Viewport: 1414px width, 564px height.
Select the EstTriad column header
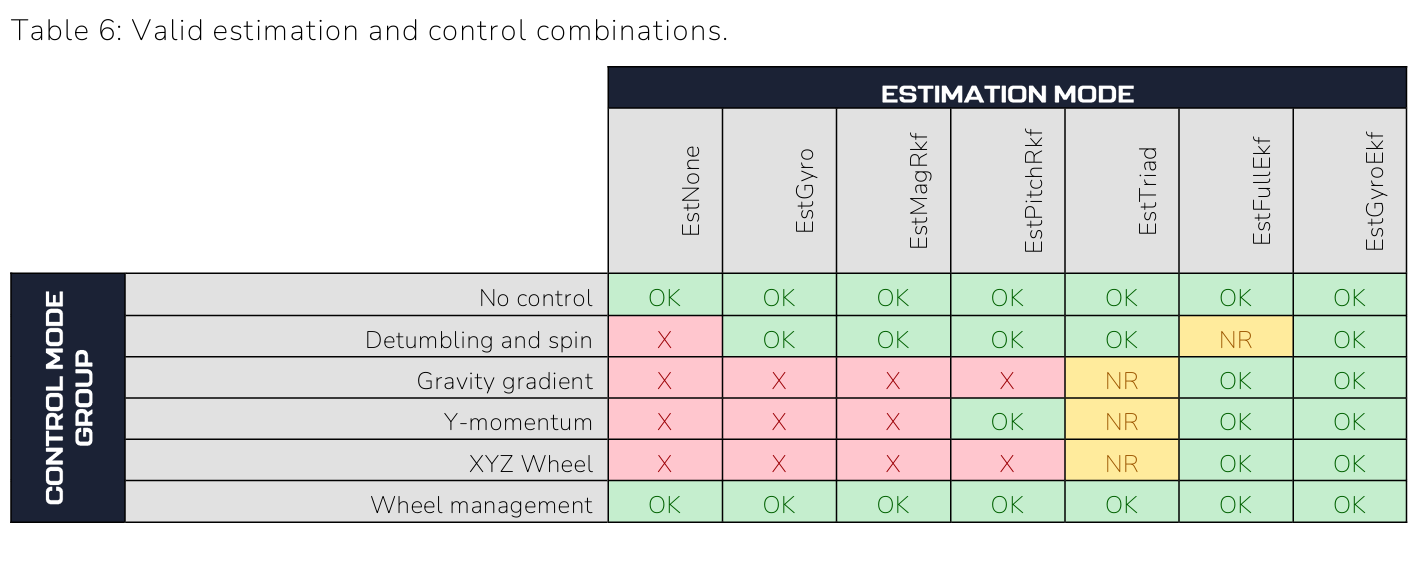pos(1147,191)
